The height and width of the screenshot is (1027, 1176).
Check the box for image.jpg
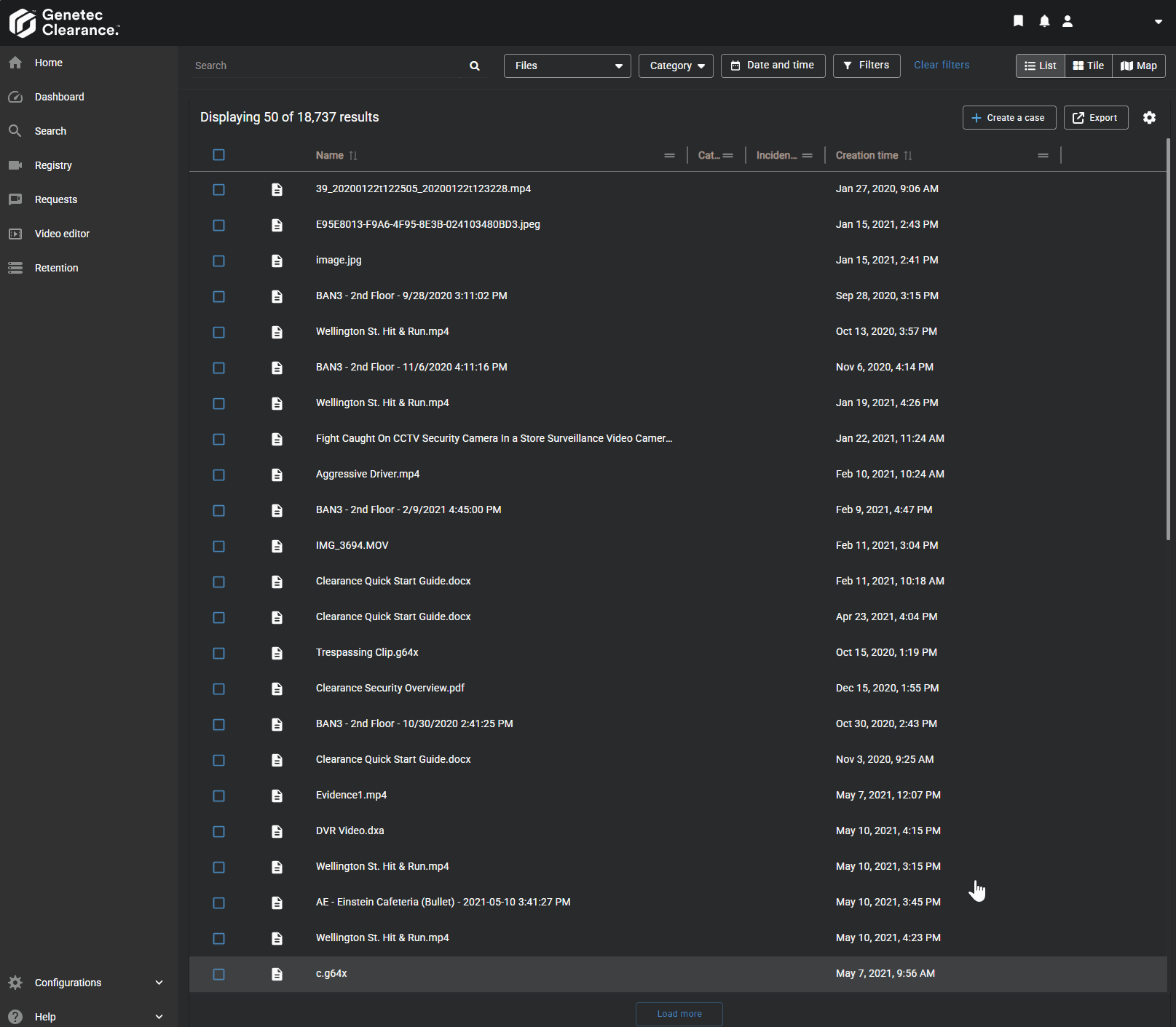[218, 261]
